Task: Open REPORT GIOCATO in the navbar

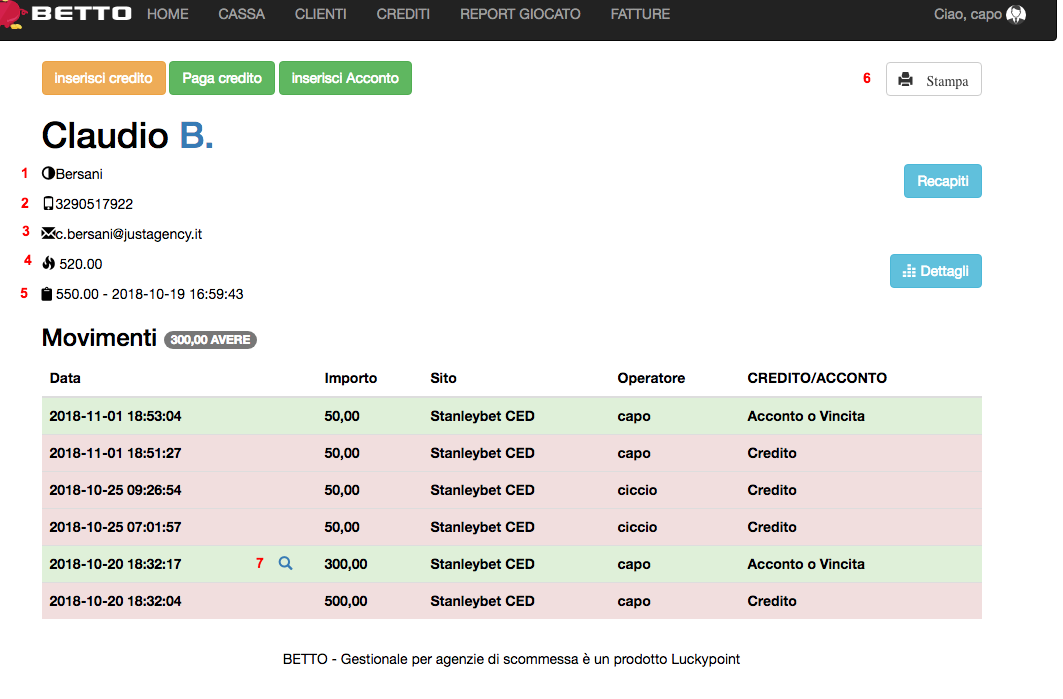Action: tap(520, 14)
